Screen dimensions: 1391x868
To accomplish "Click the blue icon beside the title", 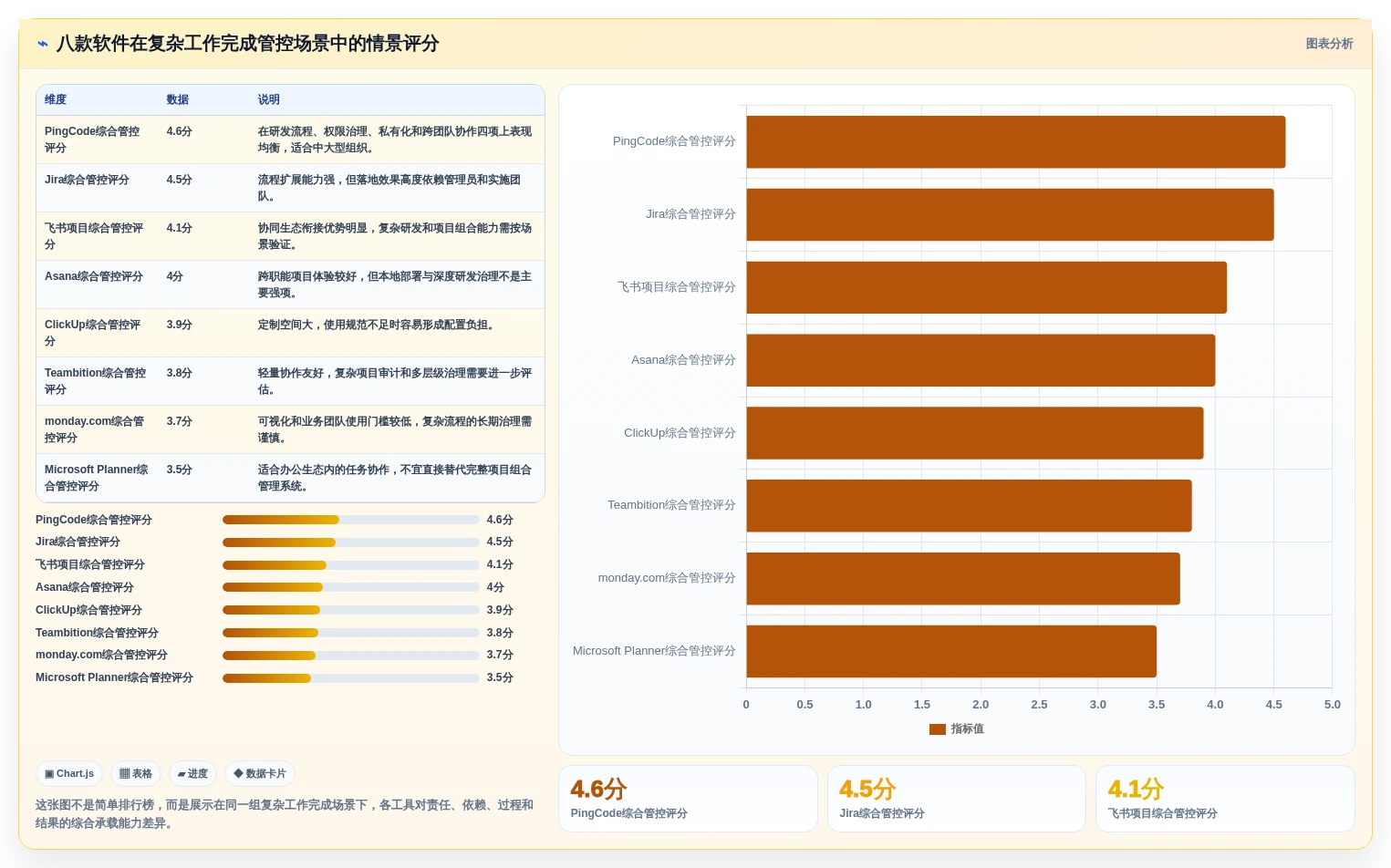I will pyautogui.click(x=42, y=44).
